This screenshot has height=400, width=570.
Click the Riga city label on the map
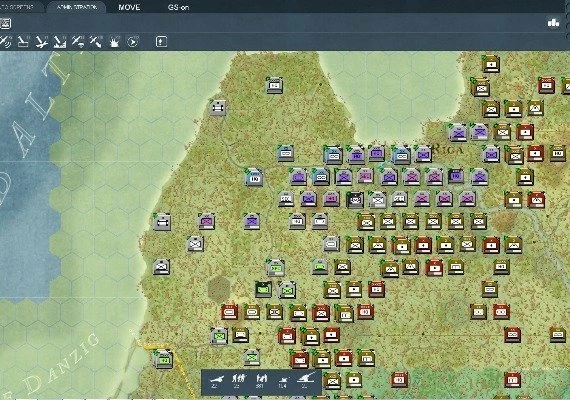point(448,149)
